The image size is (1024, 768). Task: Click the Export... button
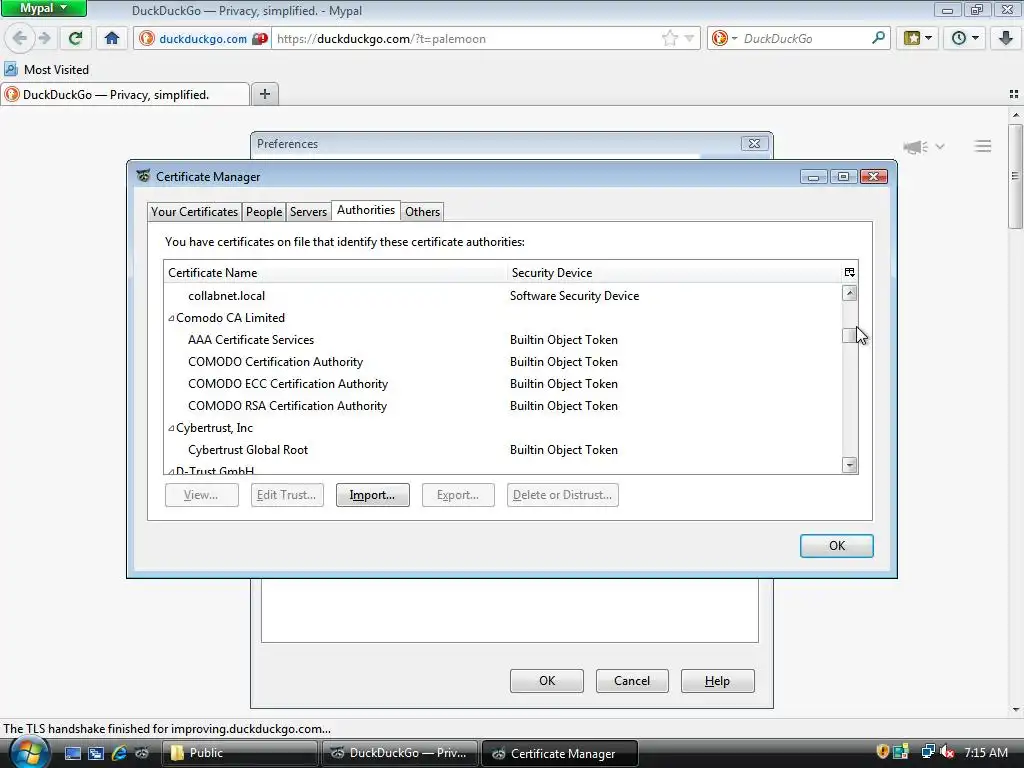click(x=458, y=495)
